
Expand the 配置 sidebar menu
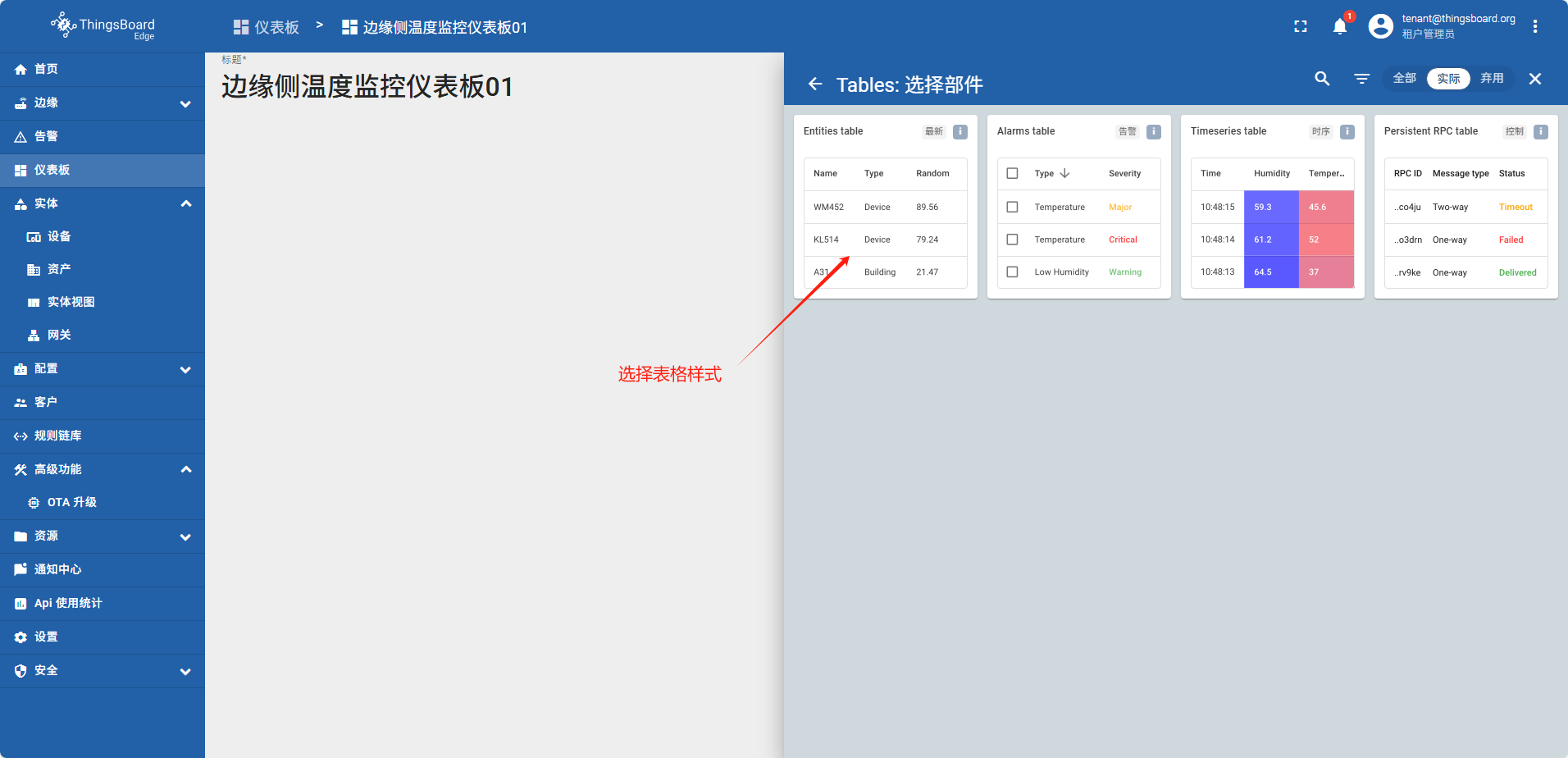tap(185, 369)
